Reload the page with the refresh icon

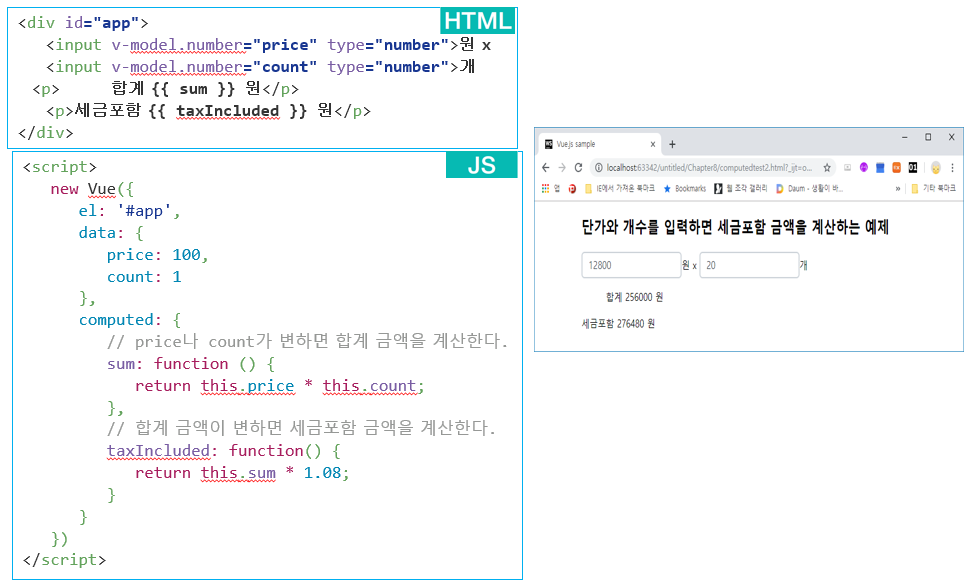point(578,168)
